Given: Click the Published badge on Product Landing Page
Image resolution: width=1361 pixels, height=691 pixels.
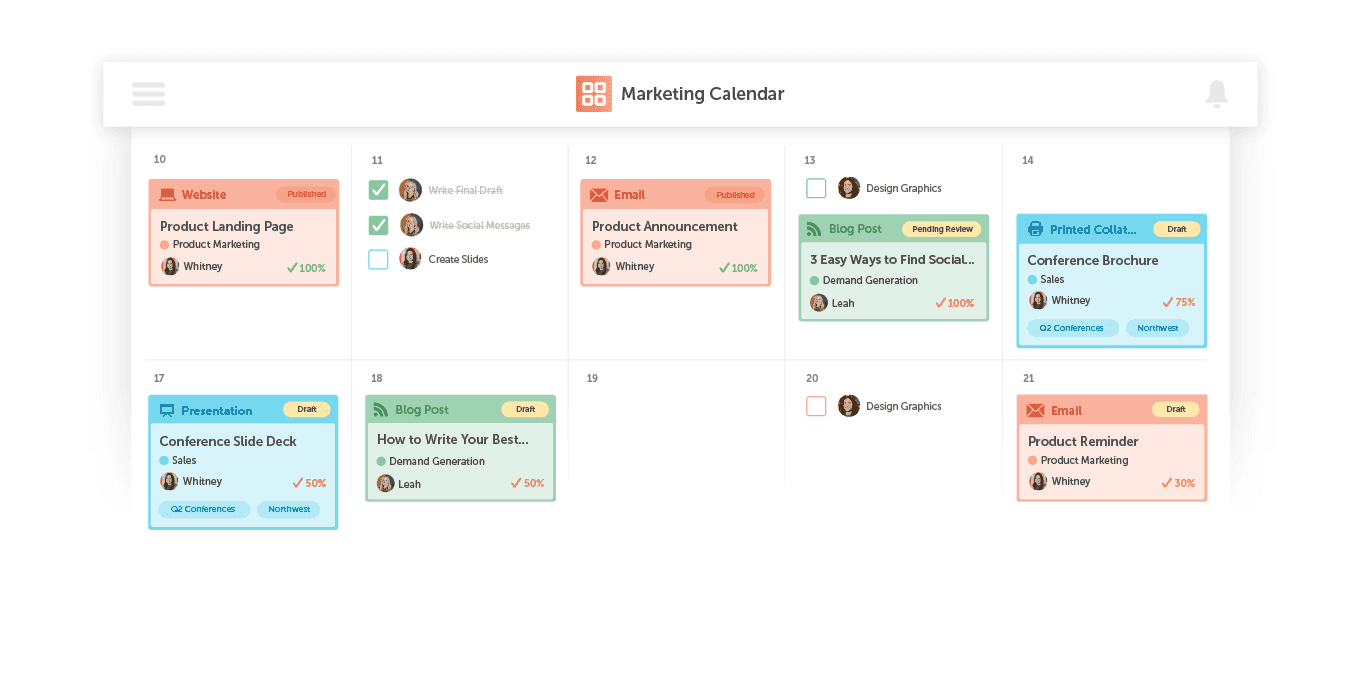Looking at the screenshot, I should pos(305,194).
